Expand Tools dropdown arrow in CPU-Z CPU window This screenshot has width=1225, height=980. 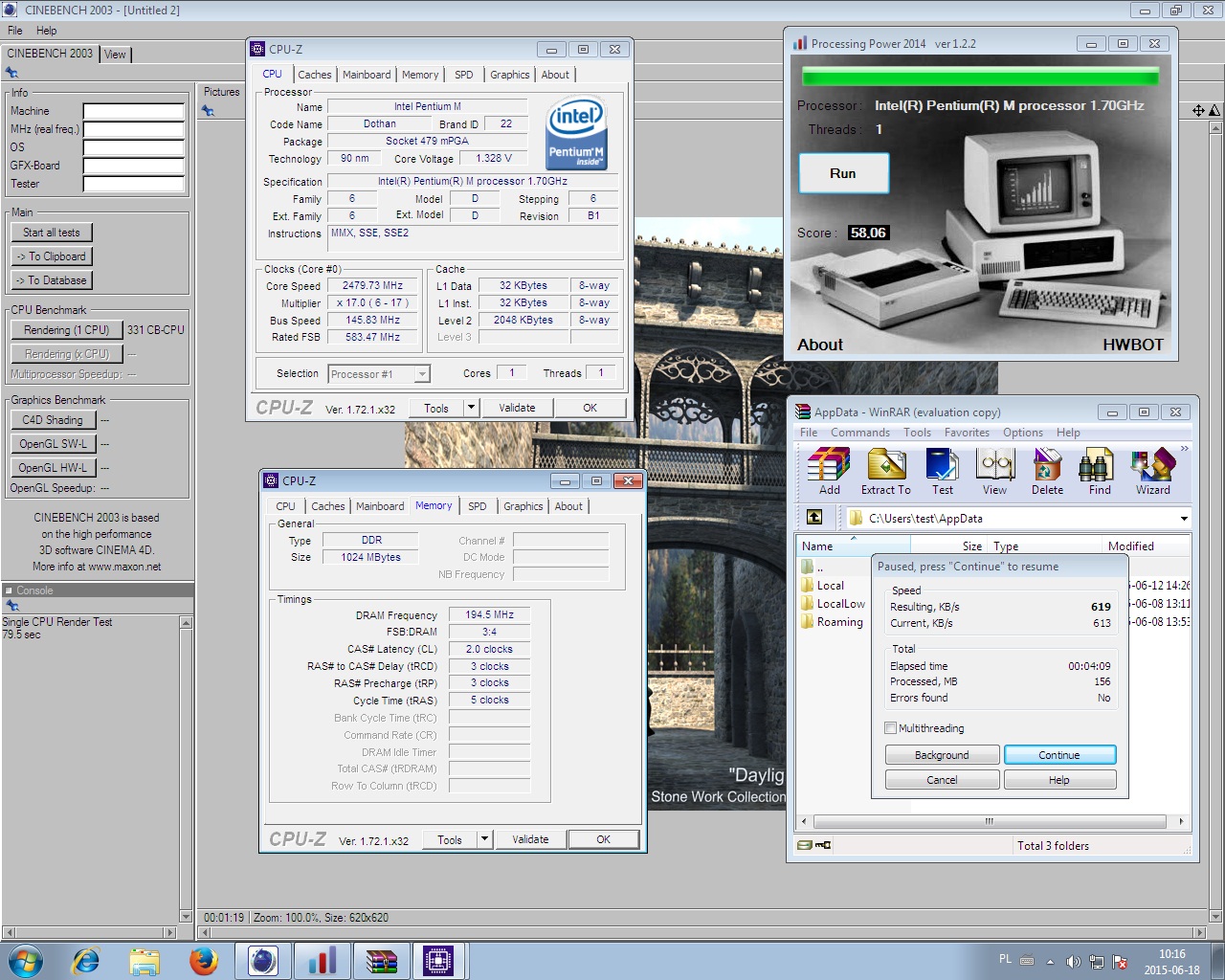point(471,408)
